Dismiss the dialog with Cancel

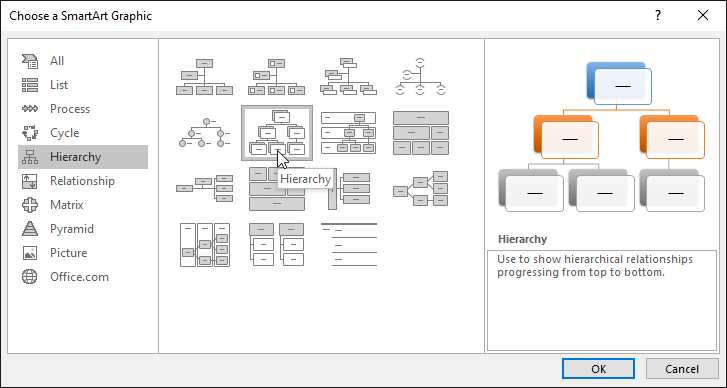click(682, 369)
